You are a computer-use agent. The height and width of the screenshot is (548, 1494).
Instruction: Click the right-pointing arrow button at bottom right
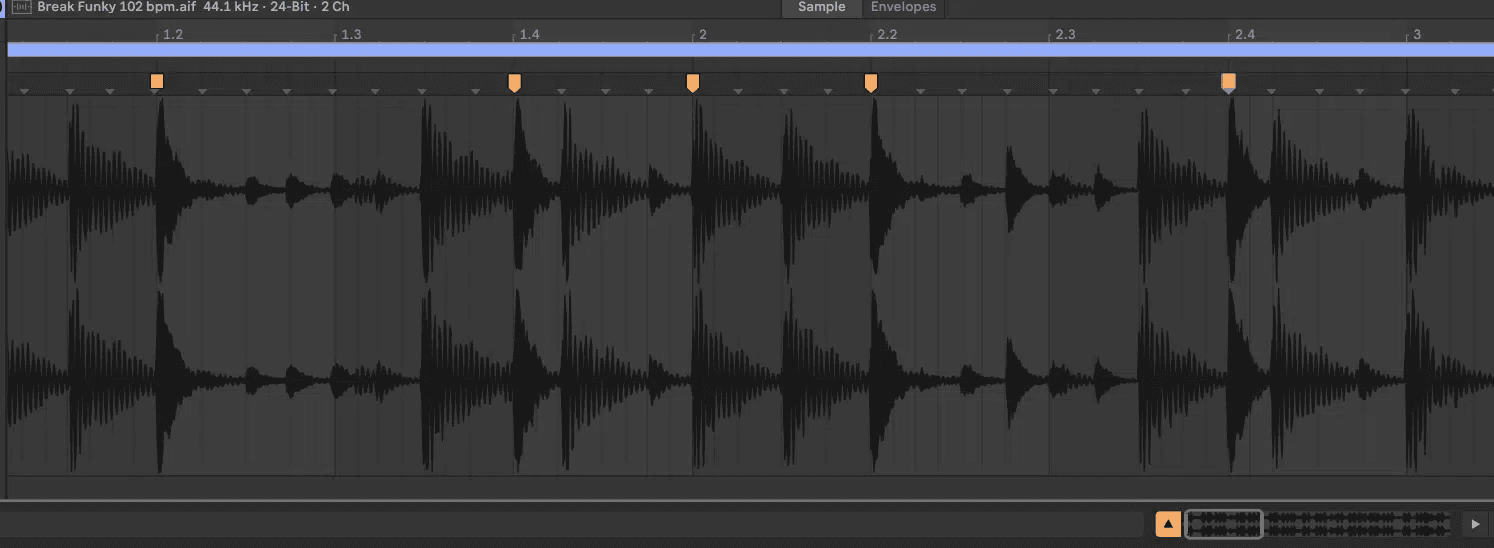[x=1475, y=523]
